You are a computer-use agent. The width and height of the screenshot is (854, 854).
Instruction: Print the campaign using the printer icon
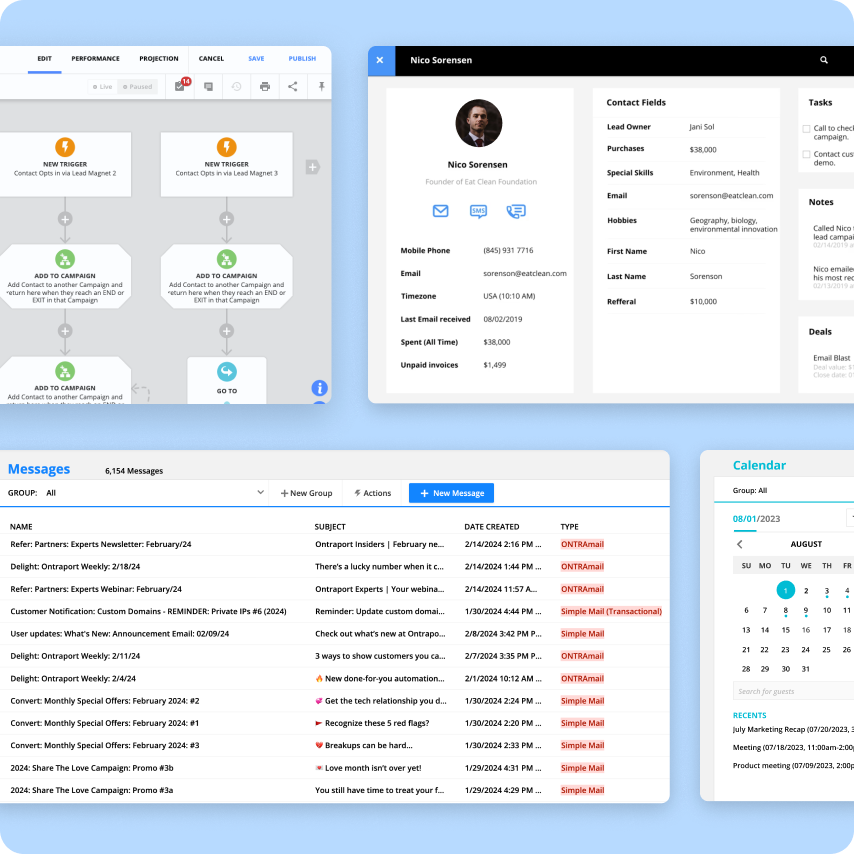264,86
